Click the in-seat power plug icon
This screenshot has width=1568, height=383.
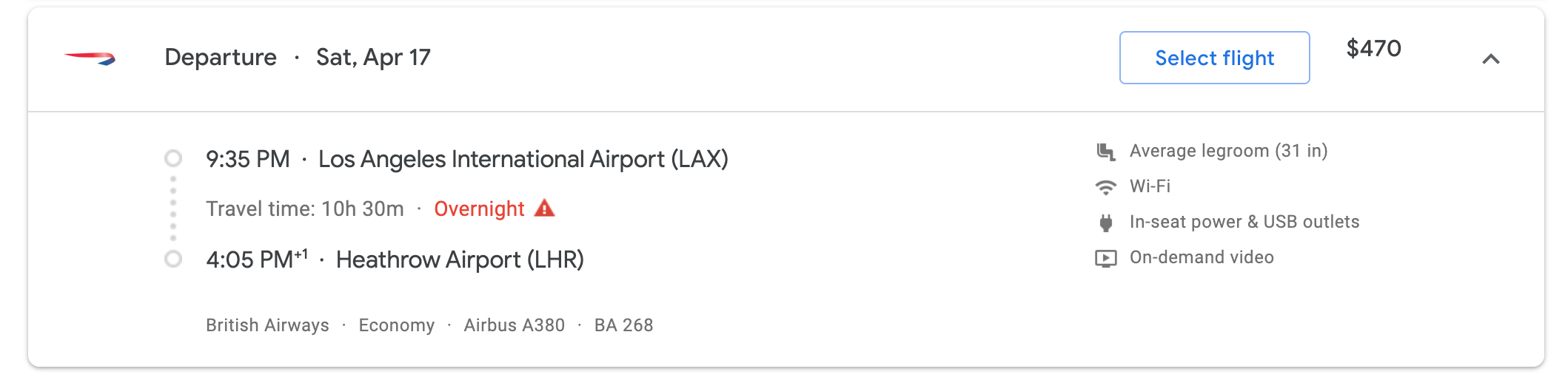tap(1105, 223)
